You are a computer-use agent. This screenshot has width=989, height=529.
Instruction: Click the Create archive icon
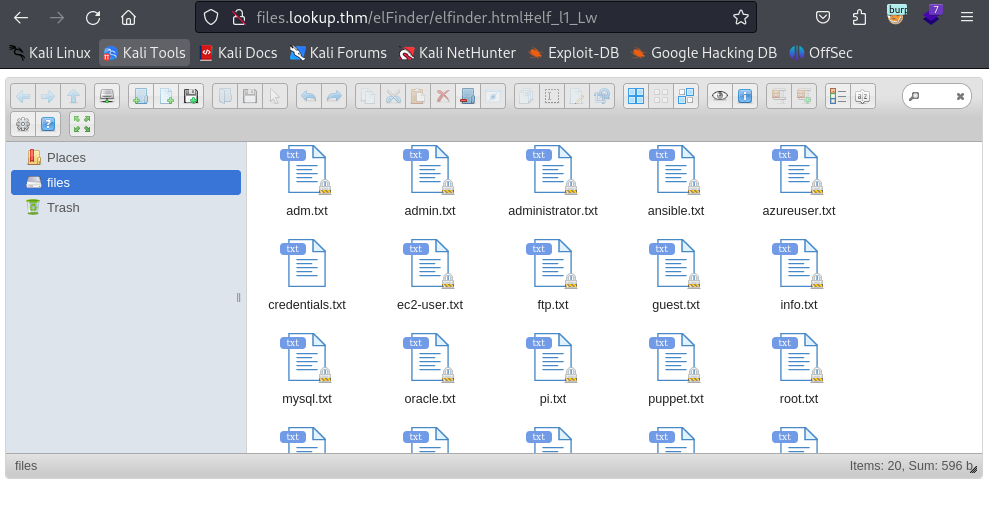pyautogui.click(x=804, y=96)
